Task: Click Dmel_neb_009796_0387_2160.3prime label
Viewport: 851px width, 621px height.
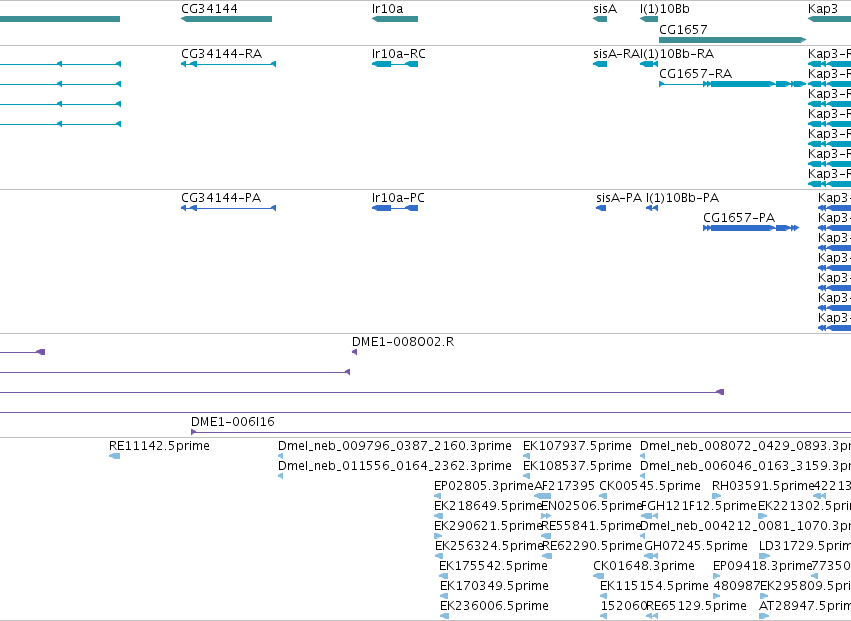Action: pyautogui.click(x=395, y=446)
